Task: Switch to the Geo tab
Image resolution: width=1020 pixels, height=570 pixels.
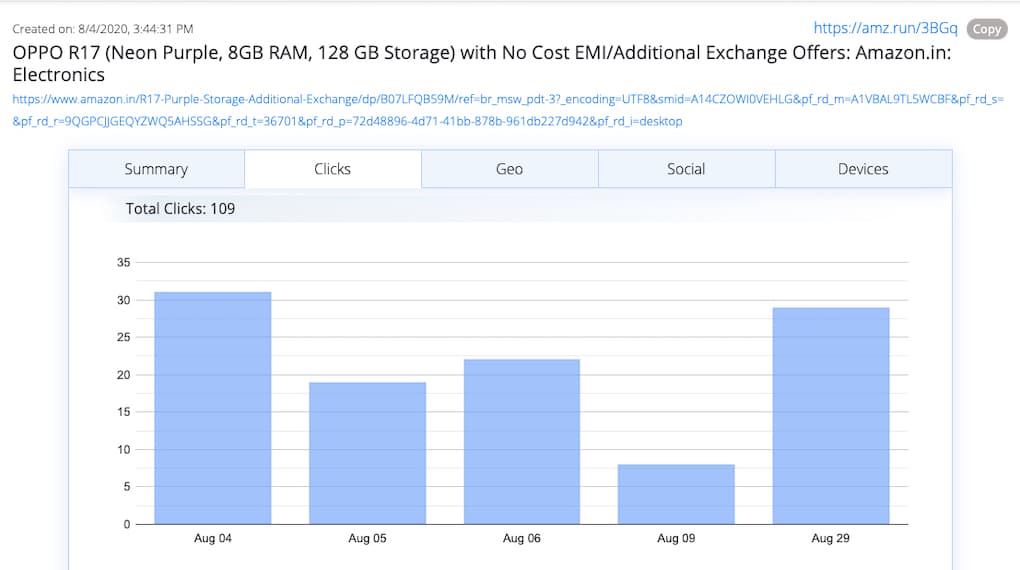Action: 509,169
